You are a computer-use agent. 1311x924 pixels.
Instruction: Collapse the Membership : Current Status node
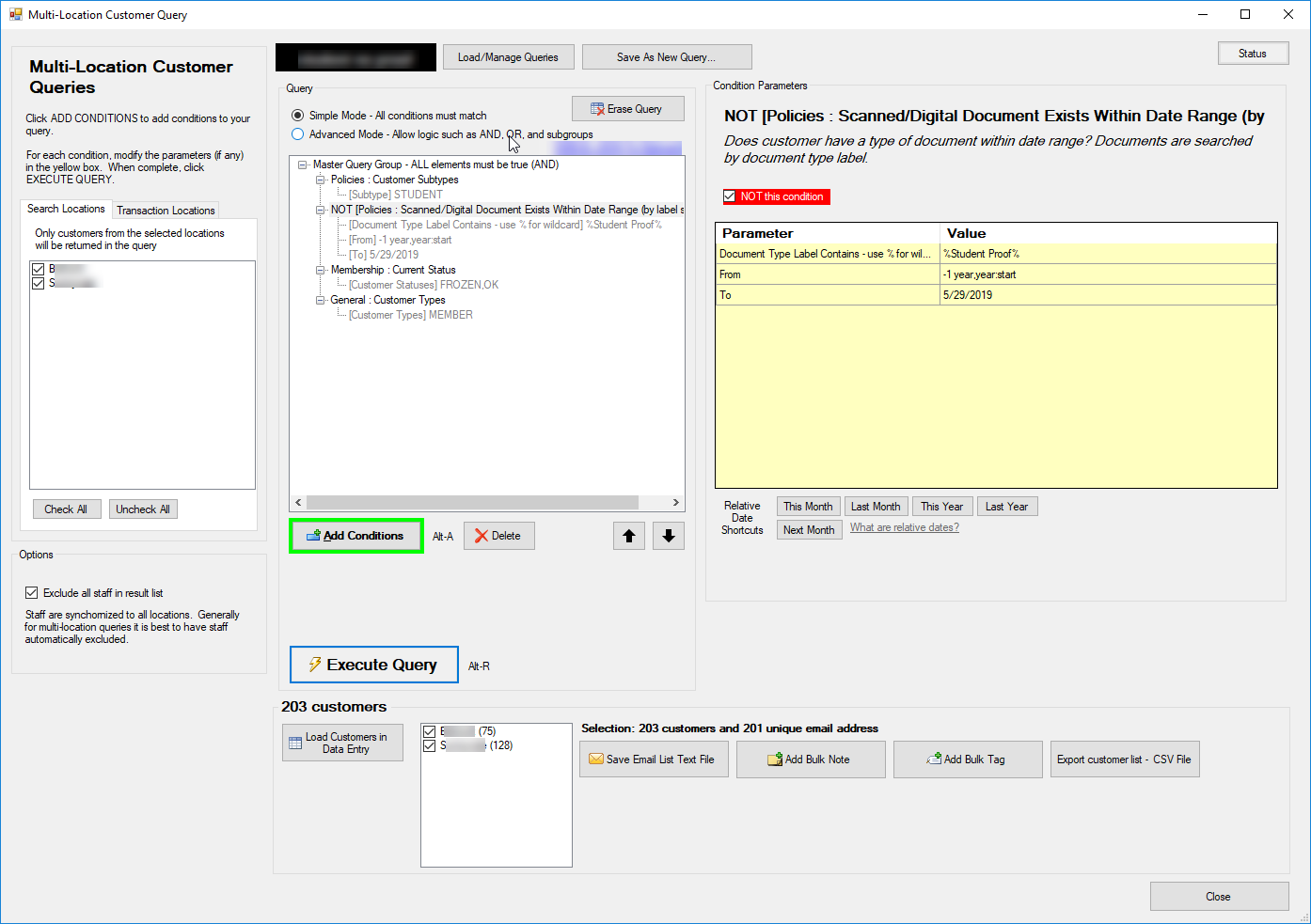(321, 270)
